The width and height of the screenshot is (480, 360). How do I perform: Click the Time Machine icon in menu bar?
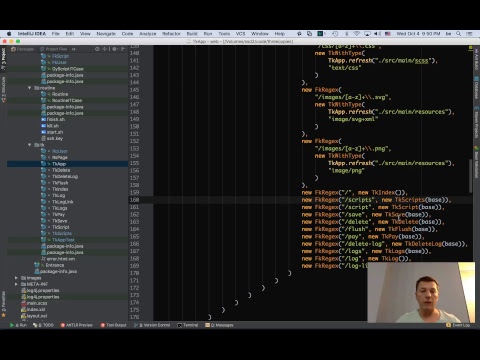(x=335, y=34)
